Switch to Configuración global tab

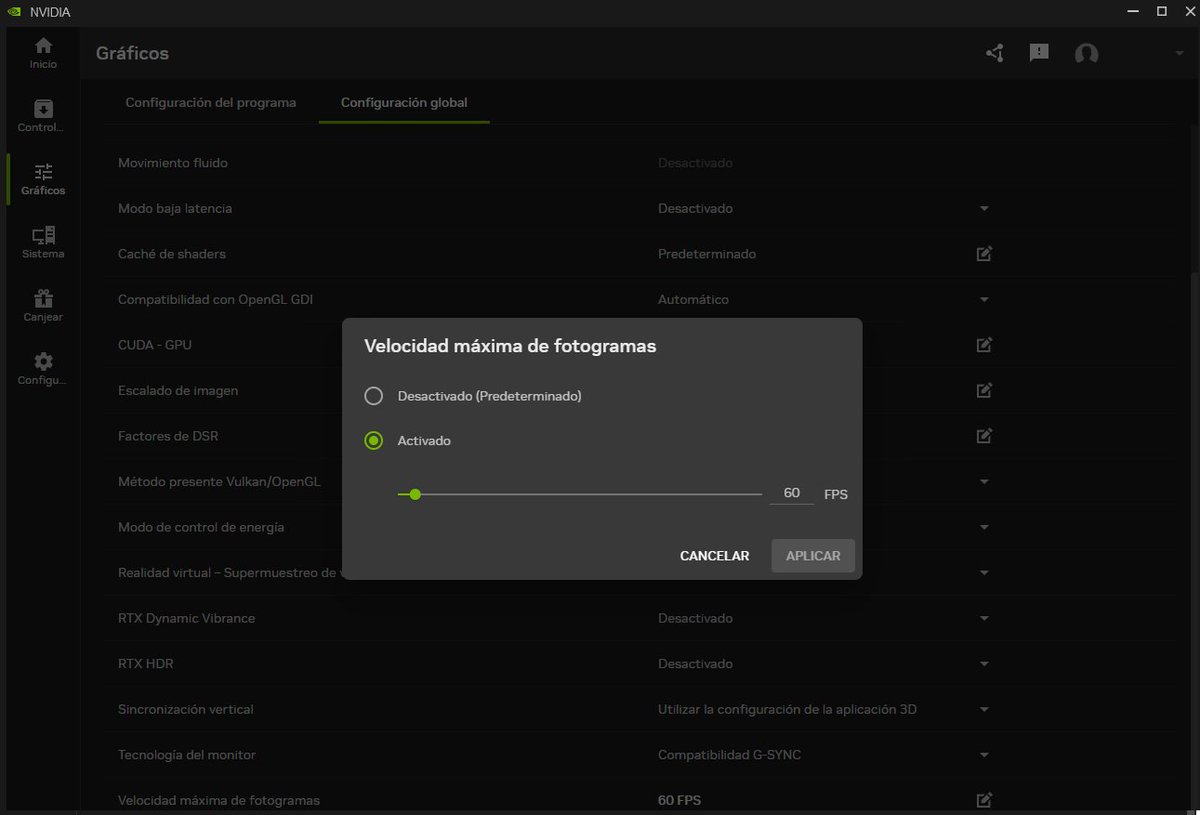pyautogui.click(x=404, y=102)
